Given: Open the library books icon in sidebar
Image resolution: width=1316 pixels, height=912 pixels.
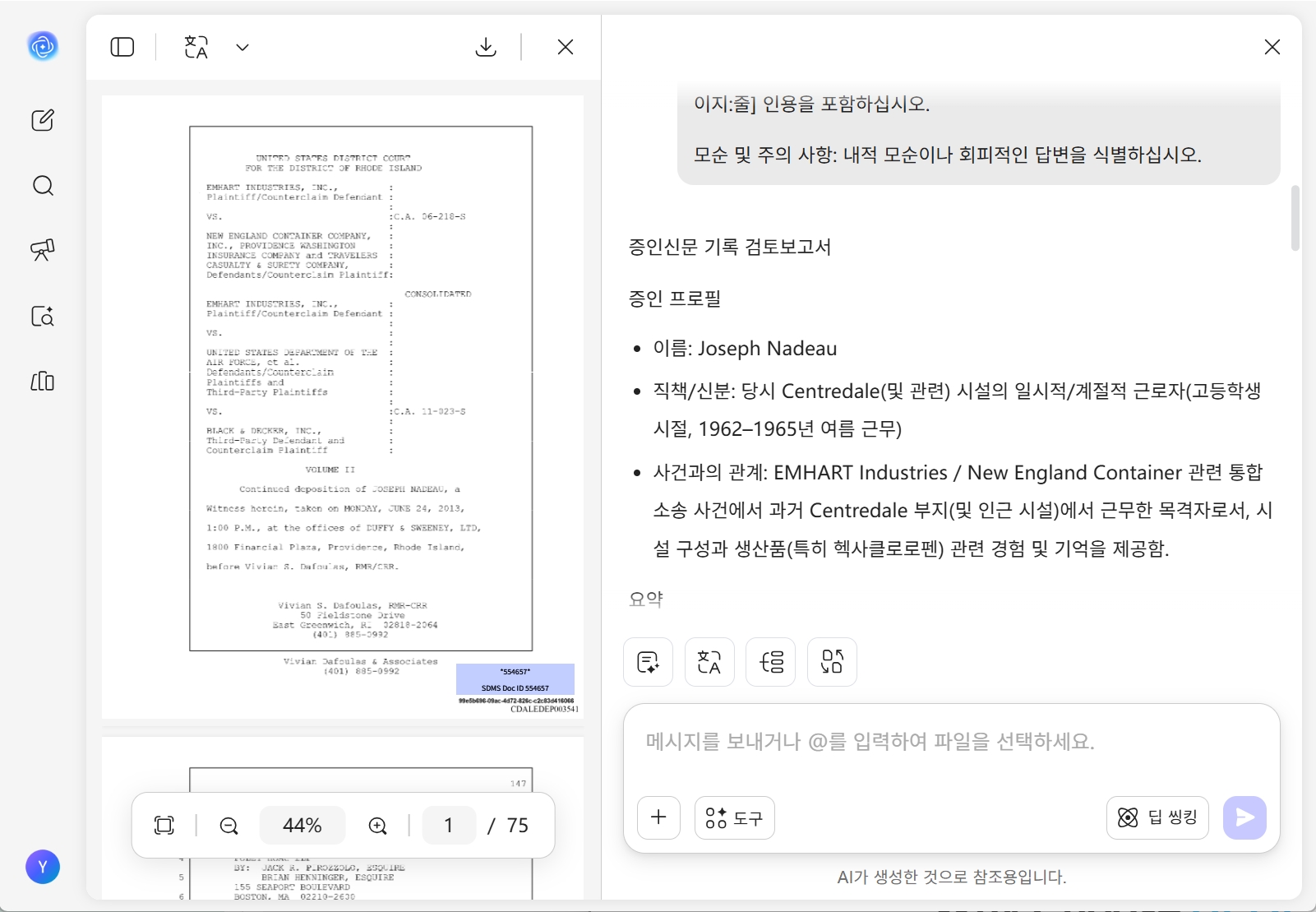Looking at the screenshot, I should tap(43, 381).
